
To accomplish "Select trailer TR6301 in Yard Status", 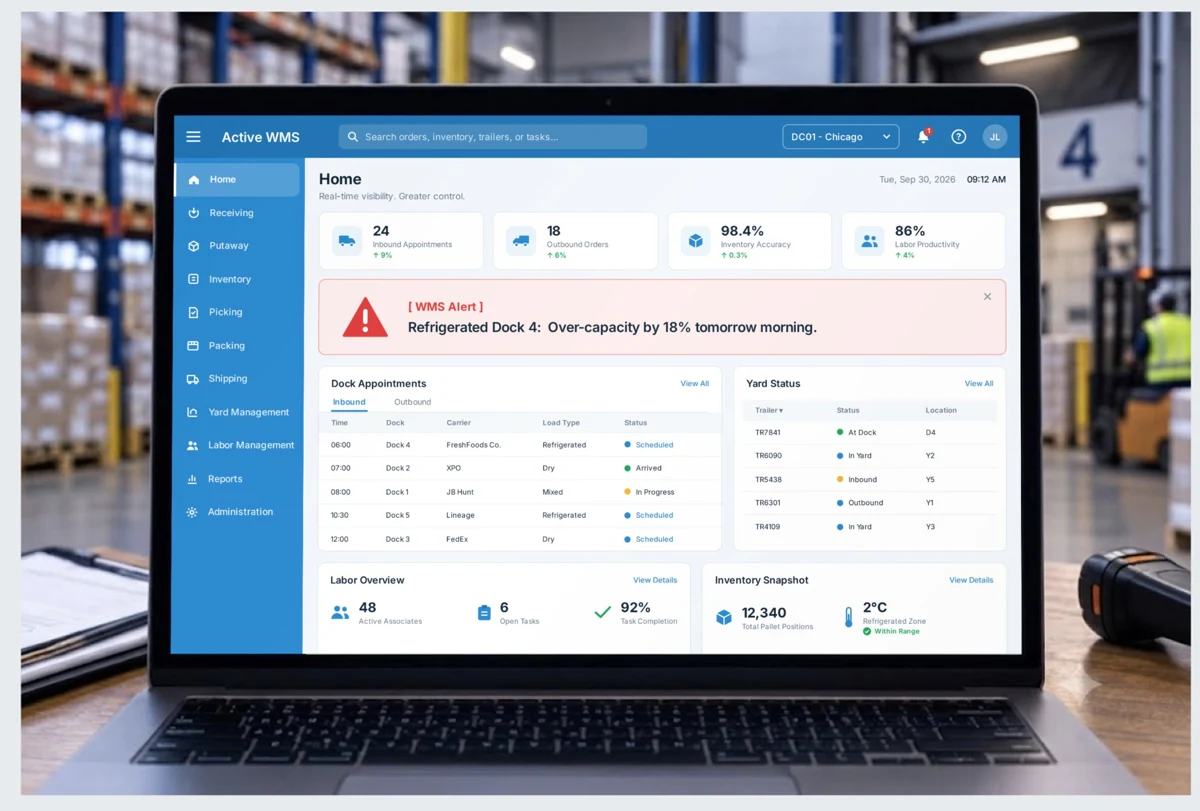I will 768,503.
